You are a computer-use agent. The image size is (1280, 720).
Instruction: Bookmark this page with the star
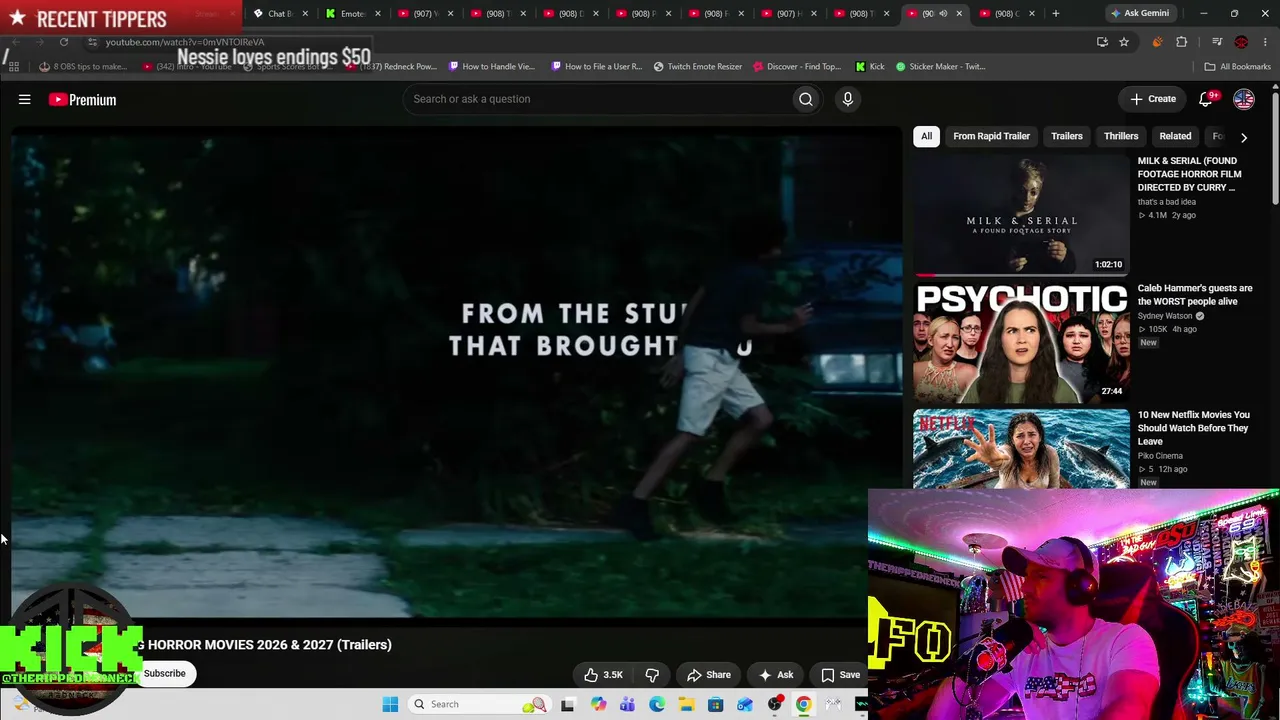[x=1124, y=42]
